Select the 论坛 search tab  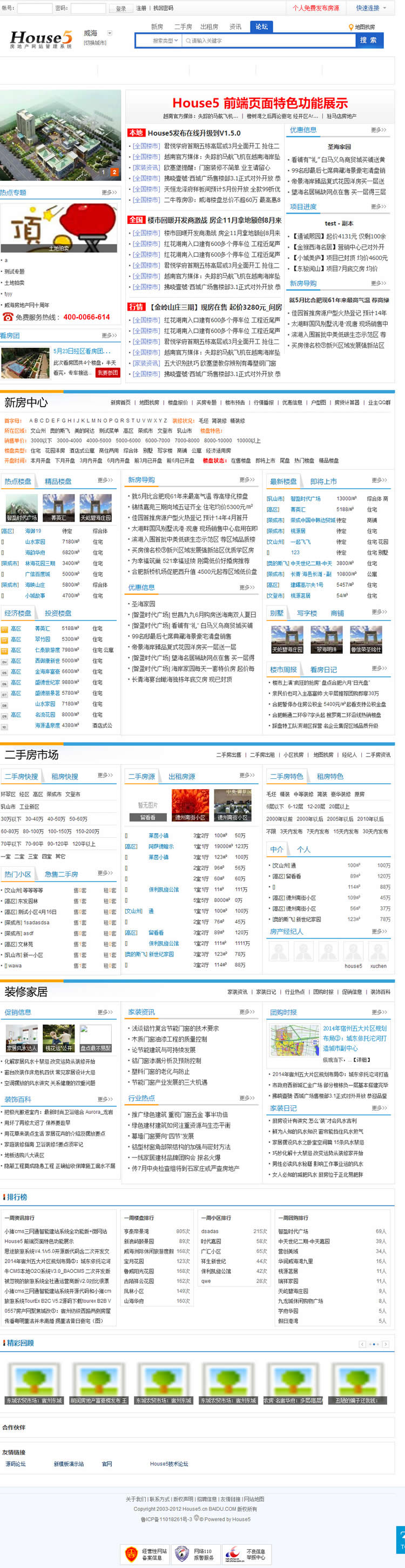coord(261,27)
